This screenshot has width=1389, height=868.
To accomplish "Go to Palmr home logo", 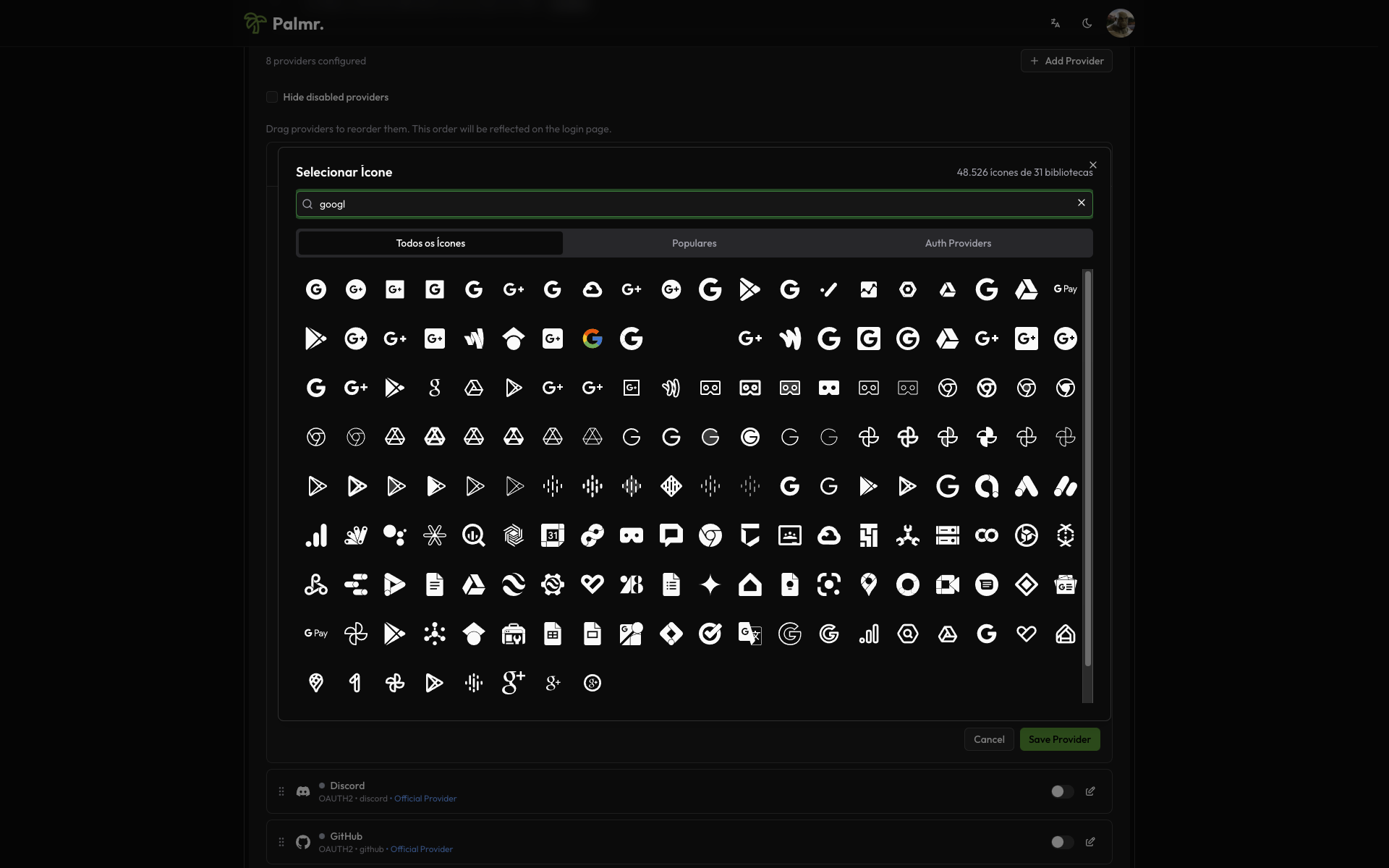I will 284,23.
